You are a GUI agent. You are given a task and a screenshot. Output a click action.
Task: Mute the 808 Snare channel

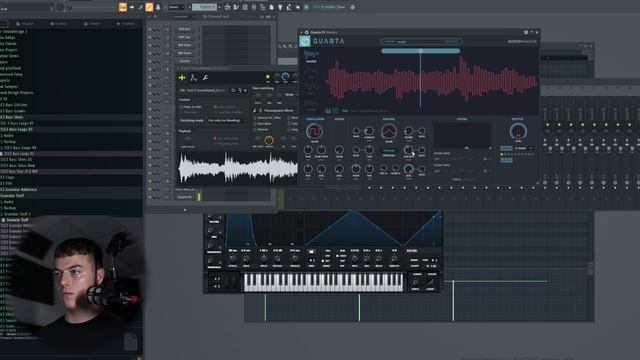150,53
